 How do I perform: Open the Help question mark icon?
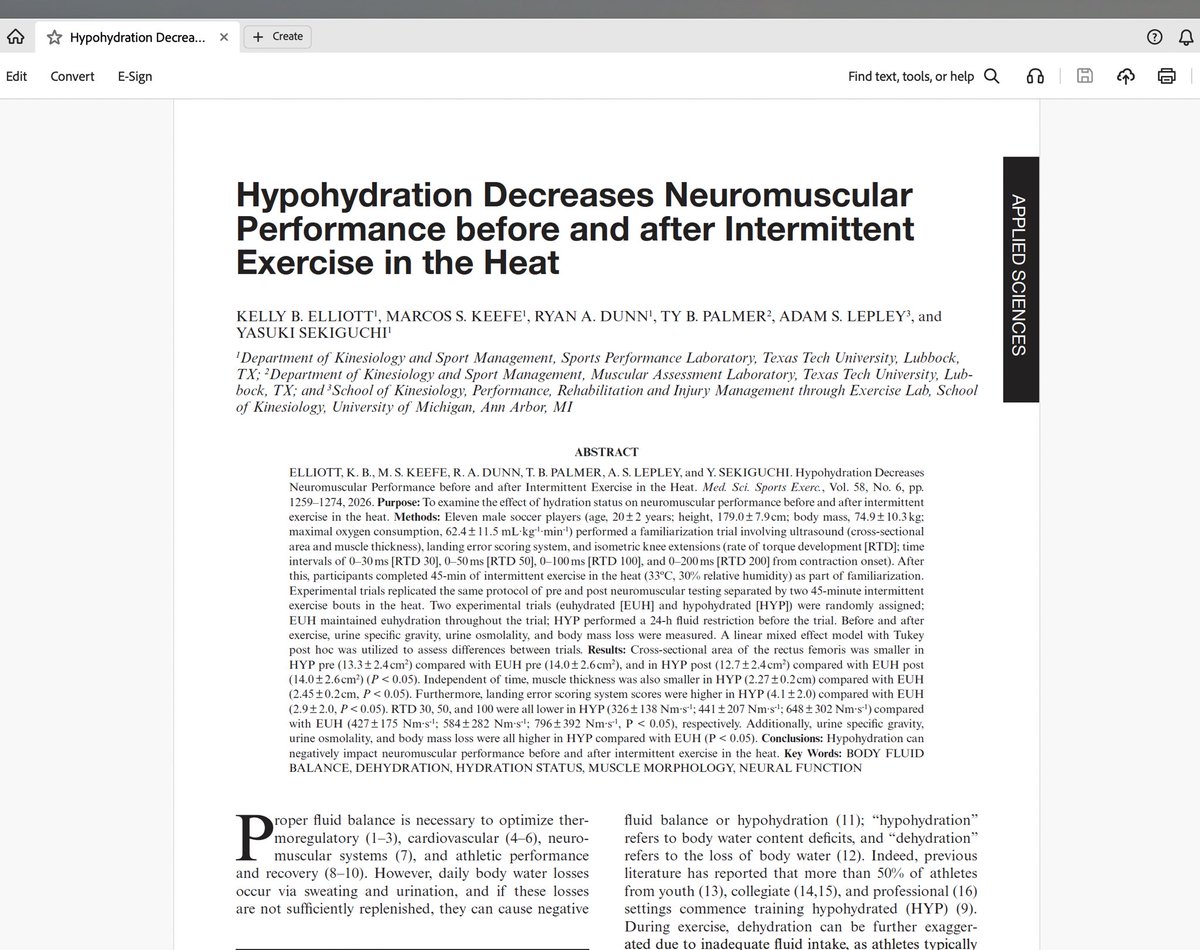click(x=1155, y=37)
